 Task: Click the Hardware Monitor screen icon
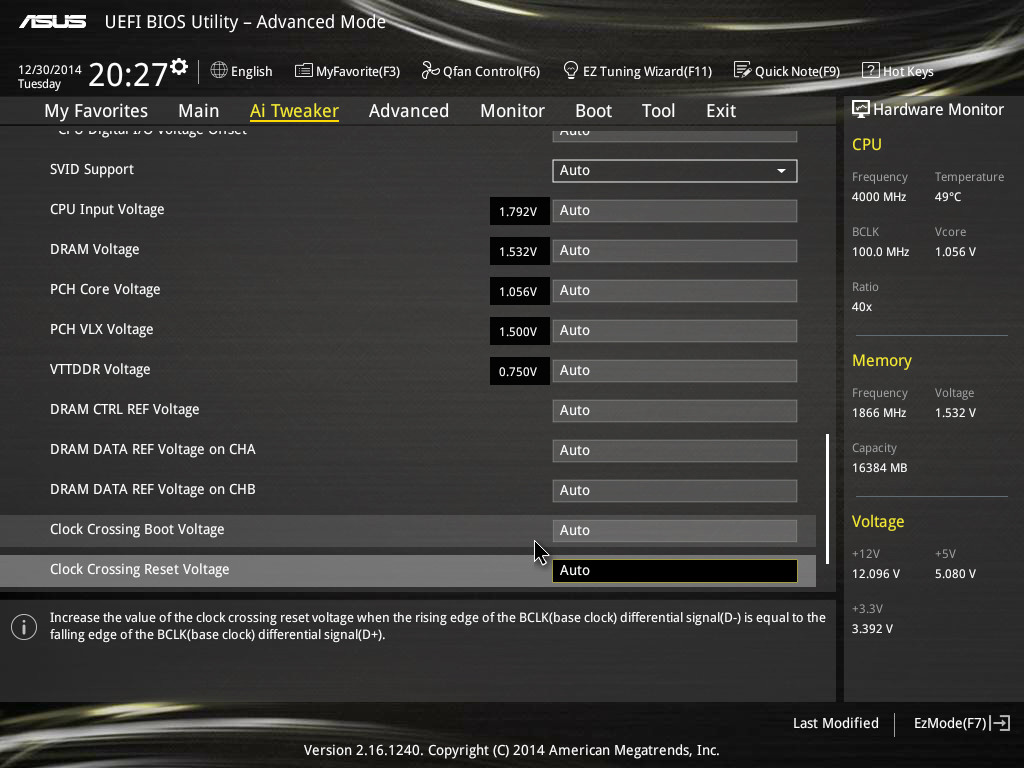click(861, 109)
